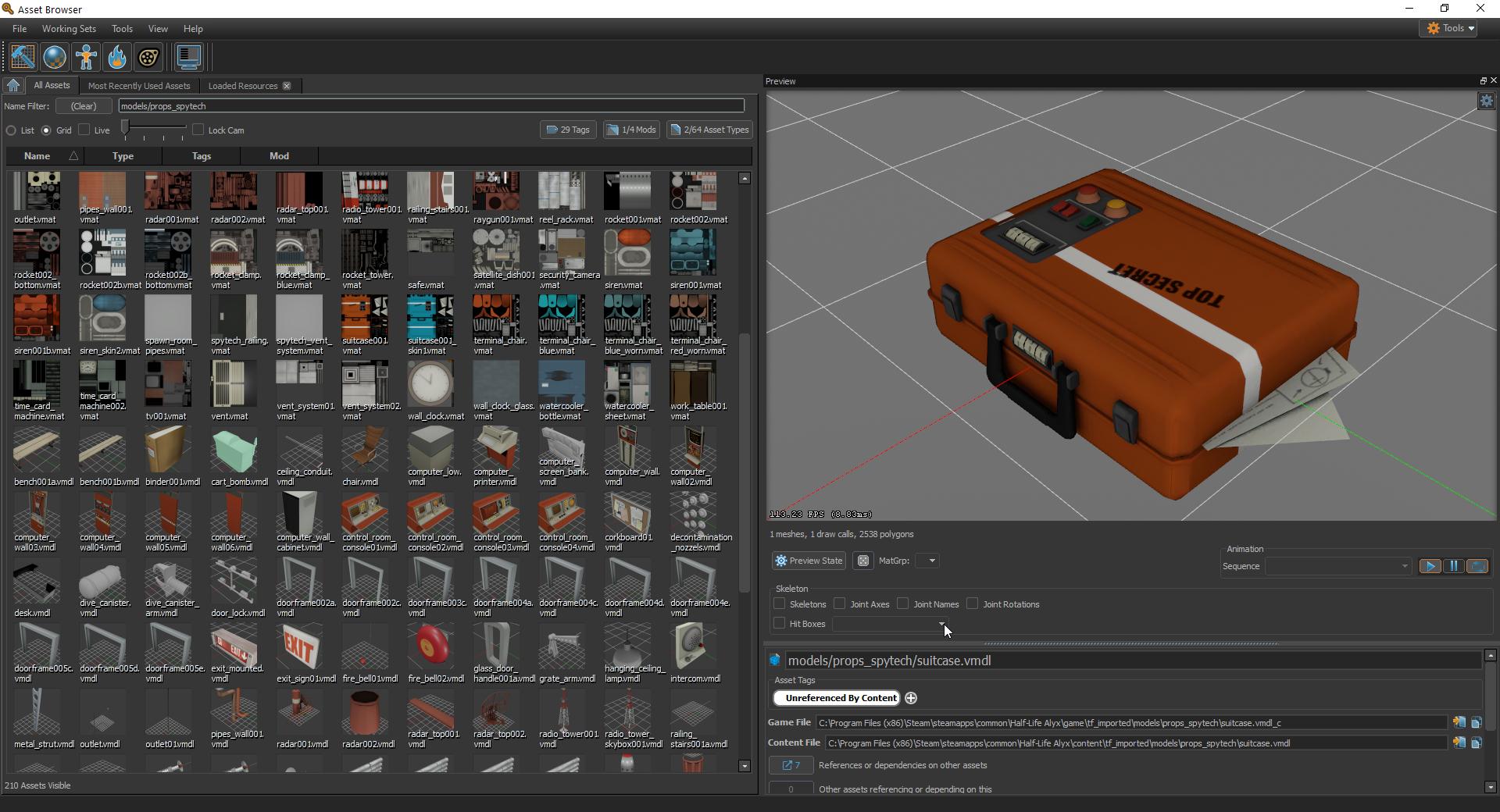Open the Working Sets menu
Viewport: 1500px width, 812px height.
69,29
